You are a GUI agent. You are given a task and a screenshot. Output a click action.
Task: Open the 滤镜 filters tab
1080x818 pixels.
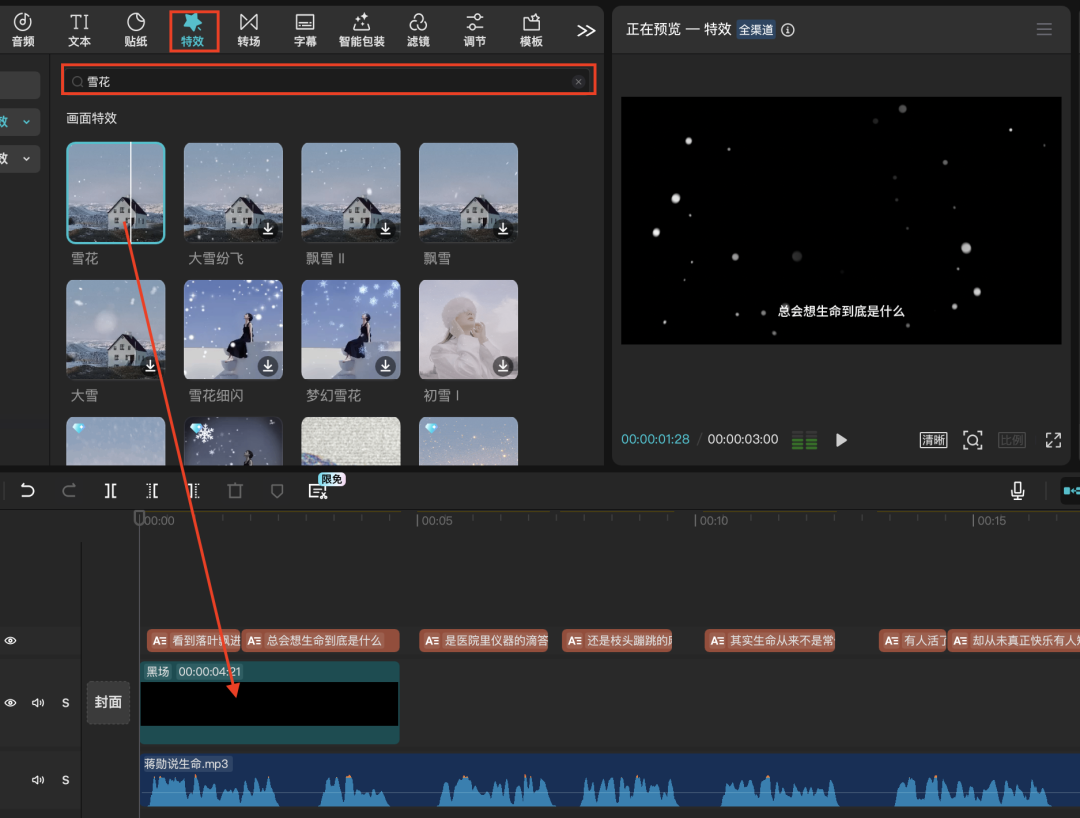click(x=418, y=30)
